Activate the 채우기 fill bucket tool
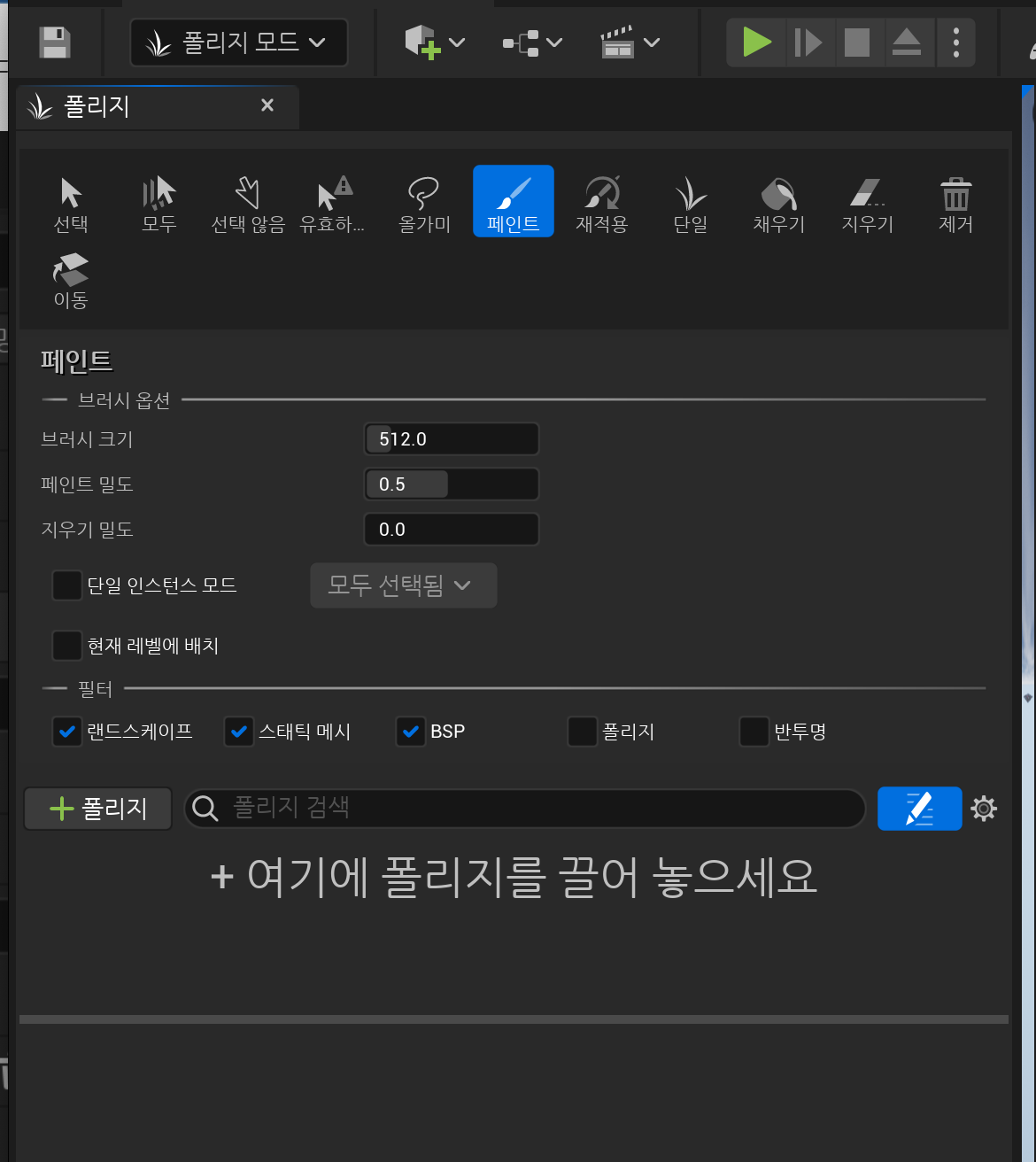This screenshot has width=1036, height=1162. (779, 202)
